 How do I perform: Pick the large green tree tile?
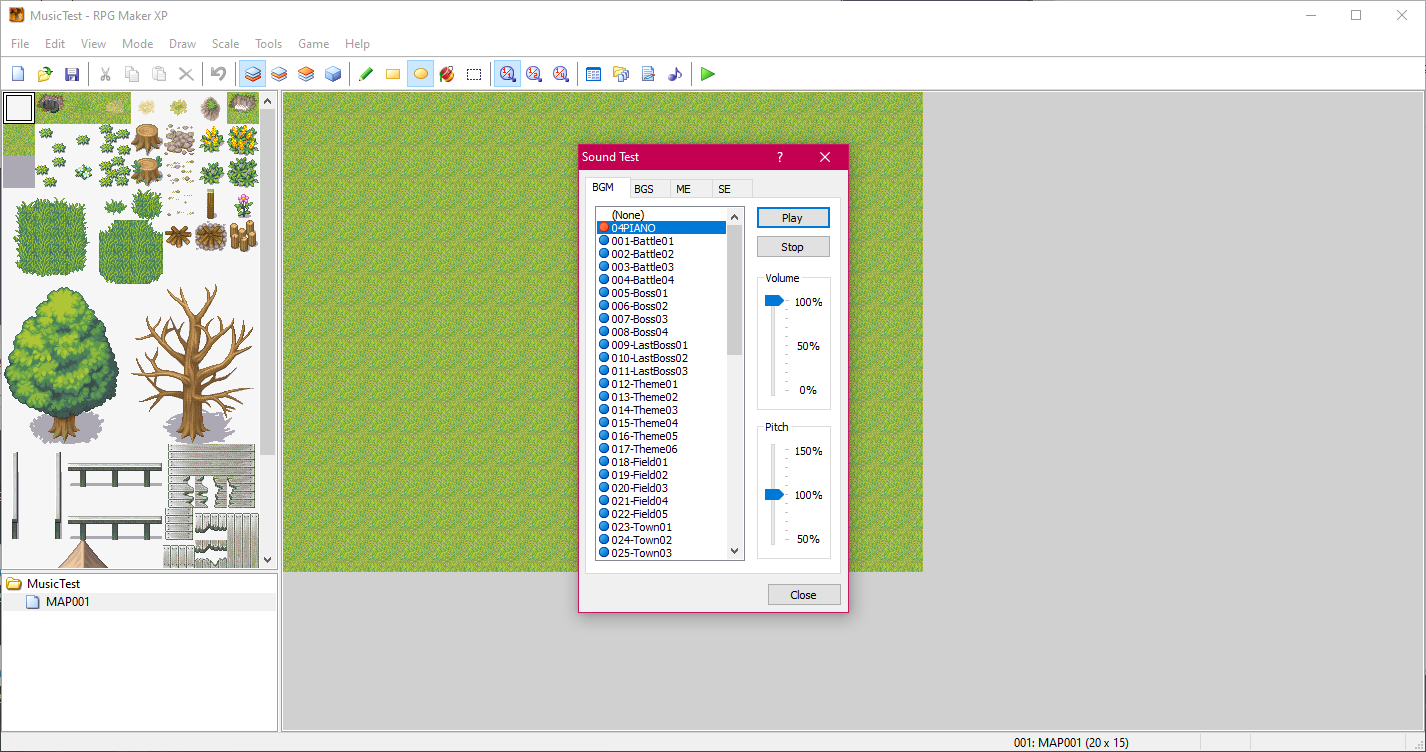click(x=62, y=366)
